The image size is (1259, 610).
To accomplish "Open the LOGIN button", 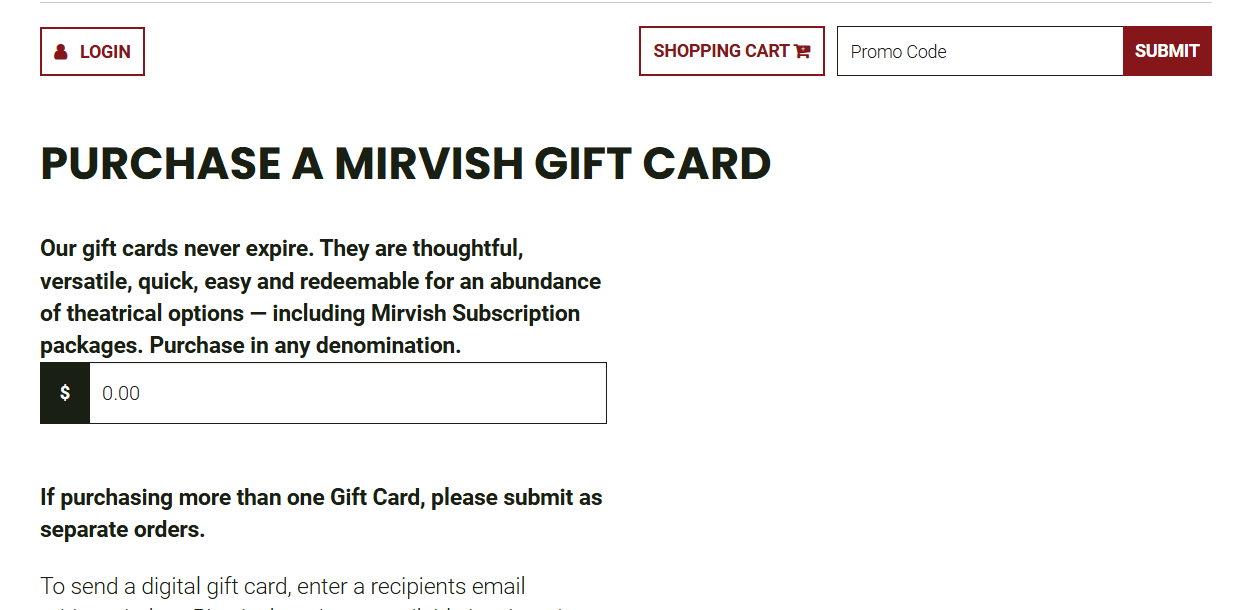I will [92, 52].
